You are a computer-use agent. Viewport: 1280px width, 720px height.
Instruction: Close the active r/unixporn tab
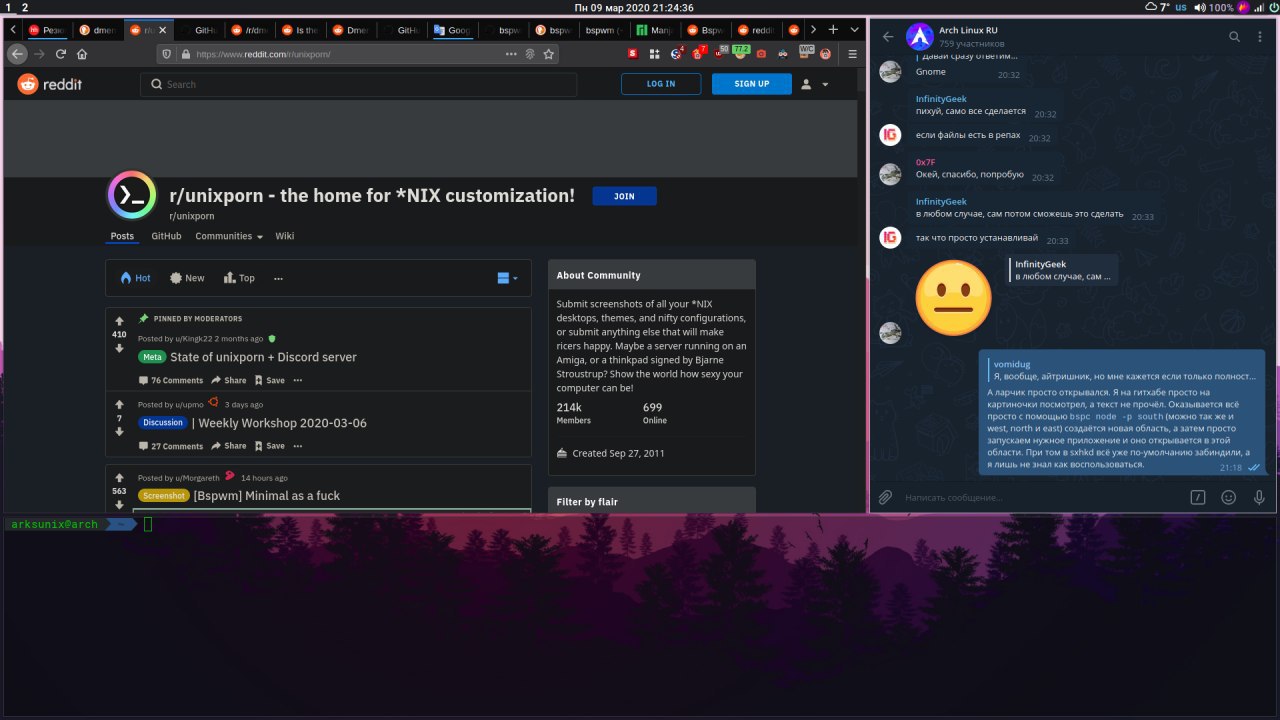click(x=164, y=30)
